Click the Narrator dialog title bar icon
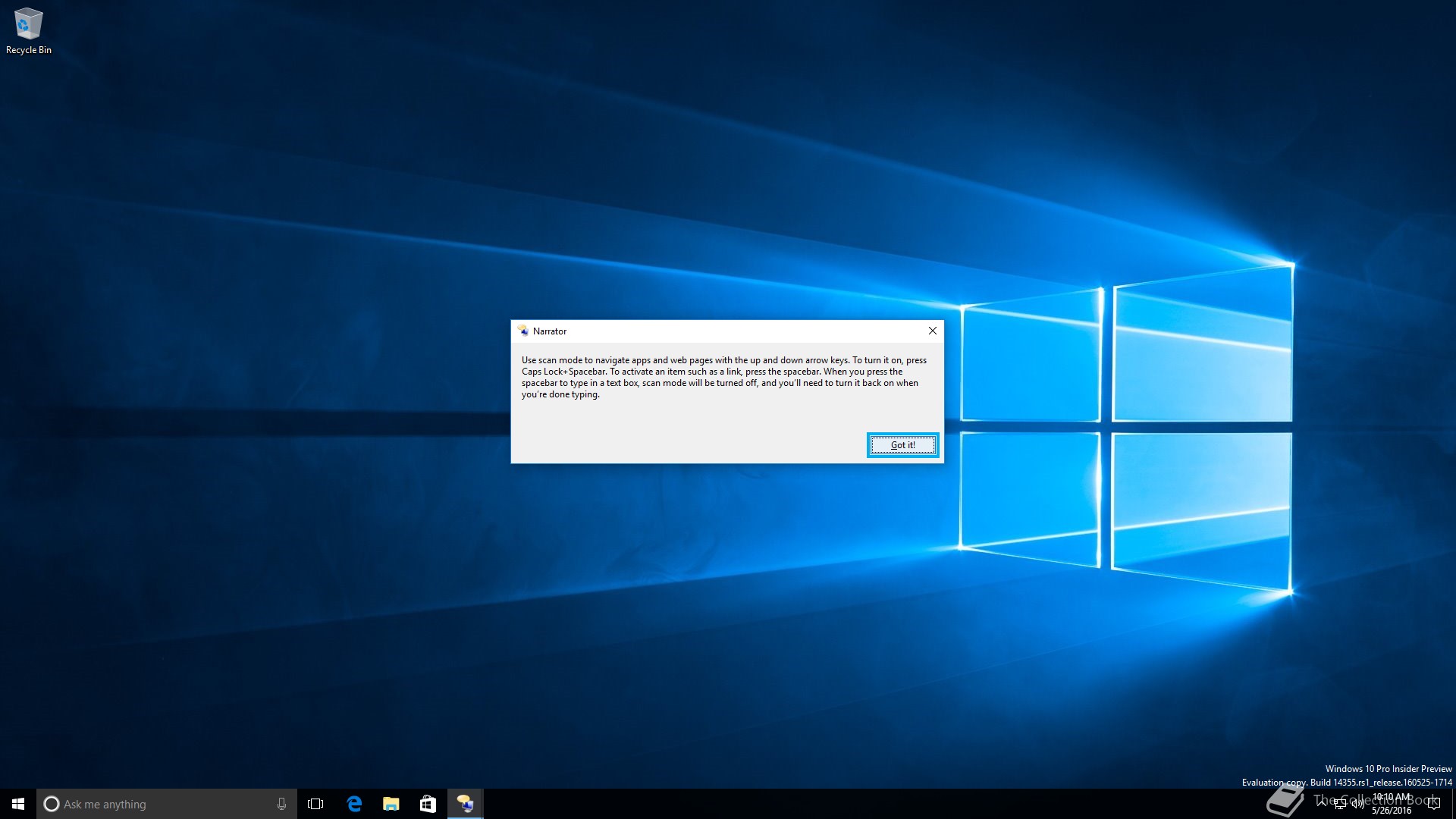The image size is (1456, 819). click(523, 331)
